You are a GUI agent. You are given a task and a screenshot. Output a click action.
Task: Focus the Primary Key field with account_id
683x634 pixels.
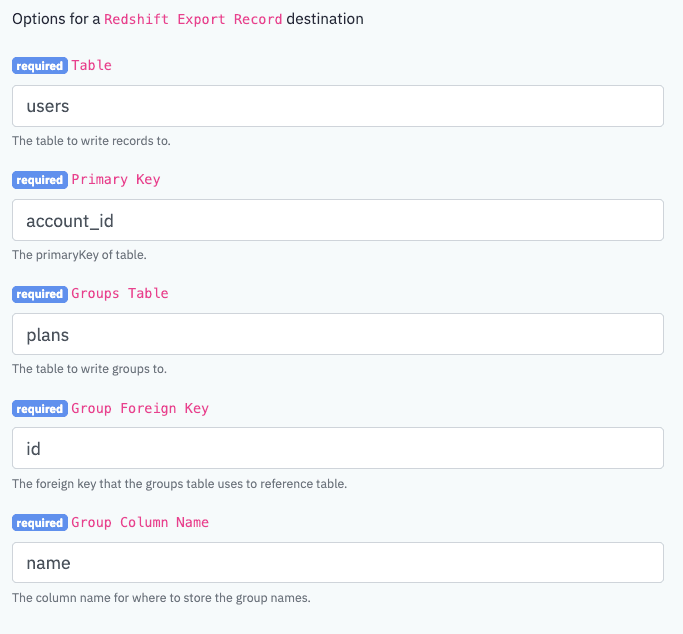click(x=338, y=220)
